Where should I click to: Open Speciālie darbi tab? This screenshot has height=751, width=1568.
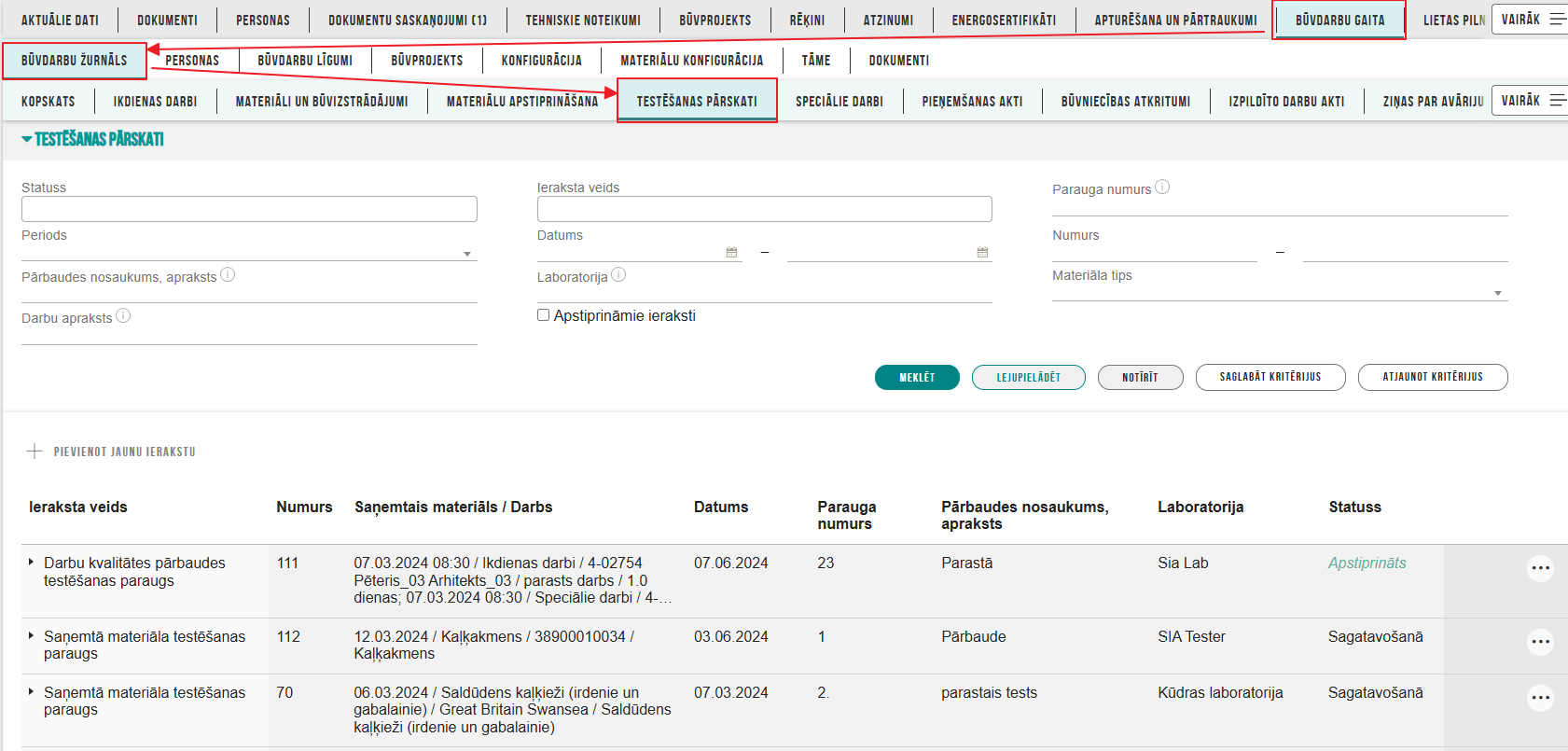click(840, 101)
